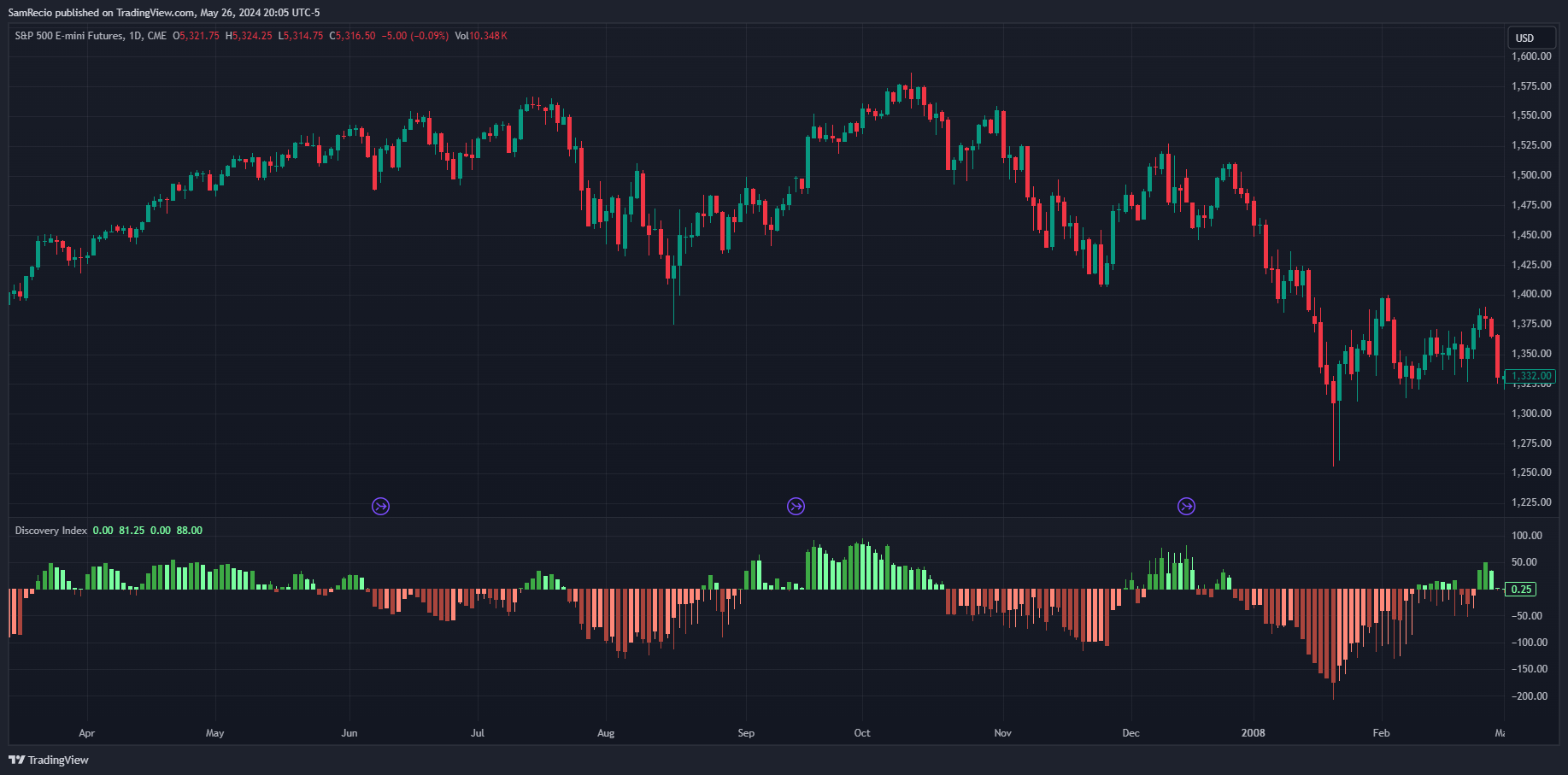Click the Discovery Index value 81.25
The width and height of the screenshot is (1568, 775).
pos(132,531)
